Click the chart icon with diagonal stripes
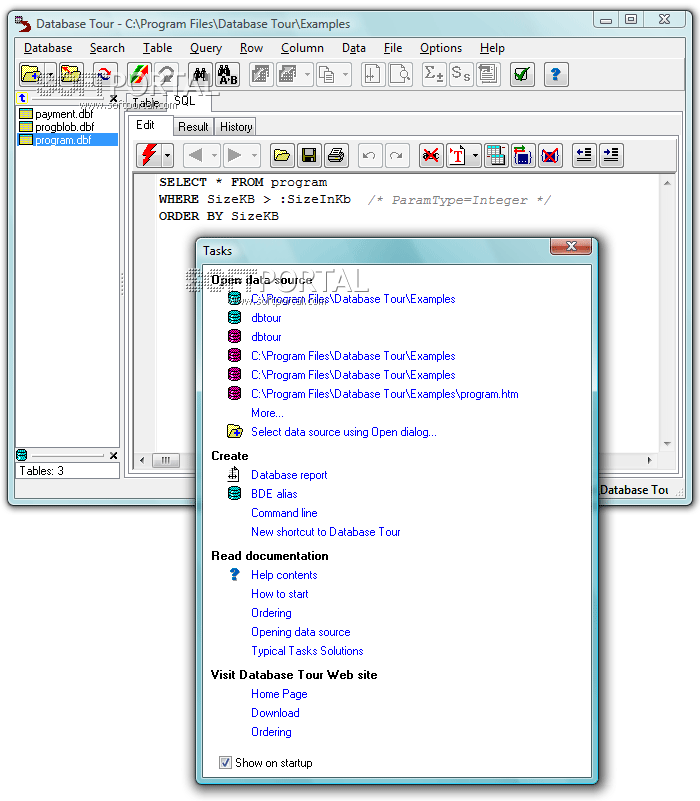The height and width of the screenshot is (801, 700). pyautogui.click(x=138, y=75)
